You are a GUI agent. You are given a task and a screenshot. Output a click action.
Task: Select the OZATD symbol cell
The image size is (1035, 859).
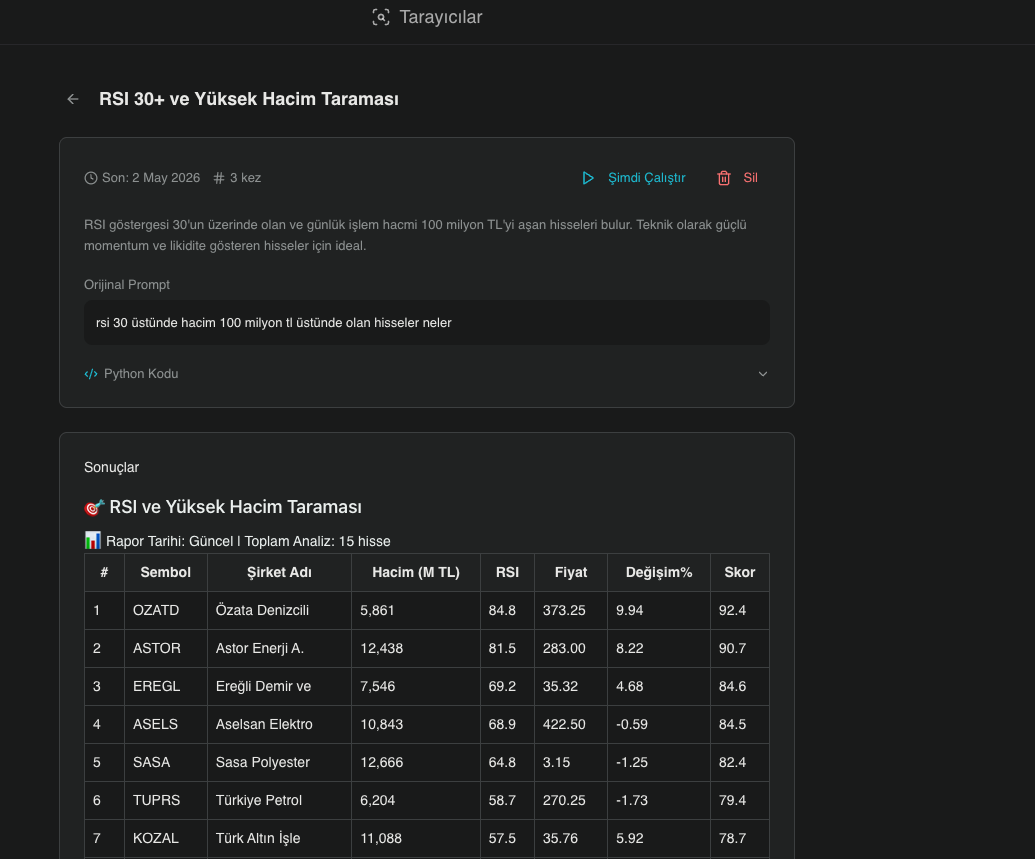click(166, 611)
